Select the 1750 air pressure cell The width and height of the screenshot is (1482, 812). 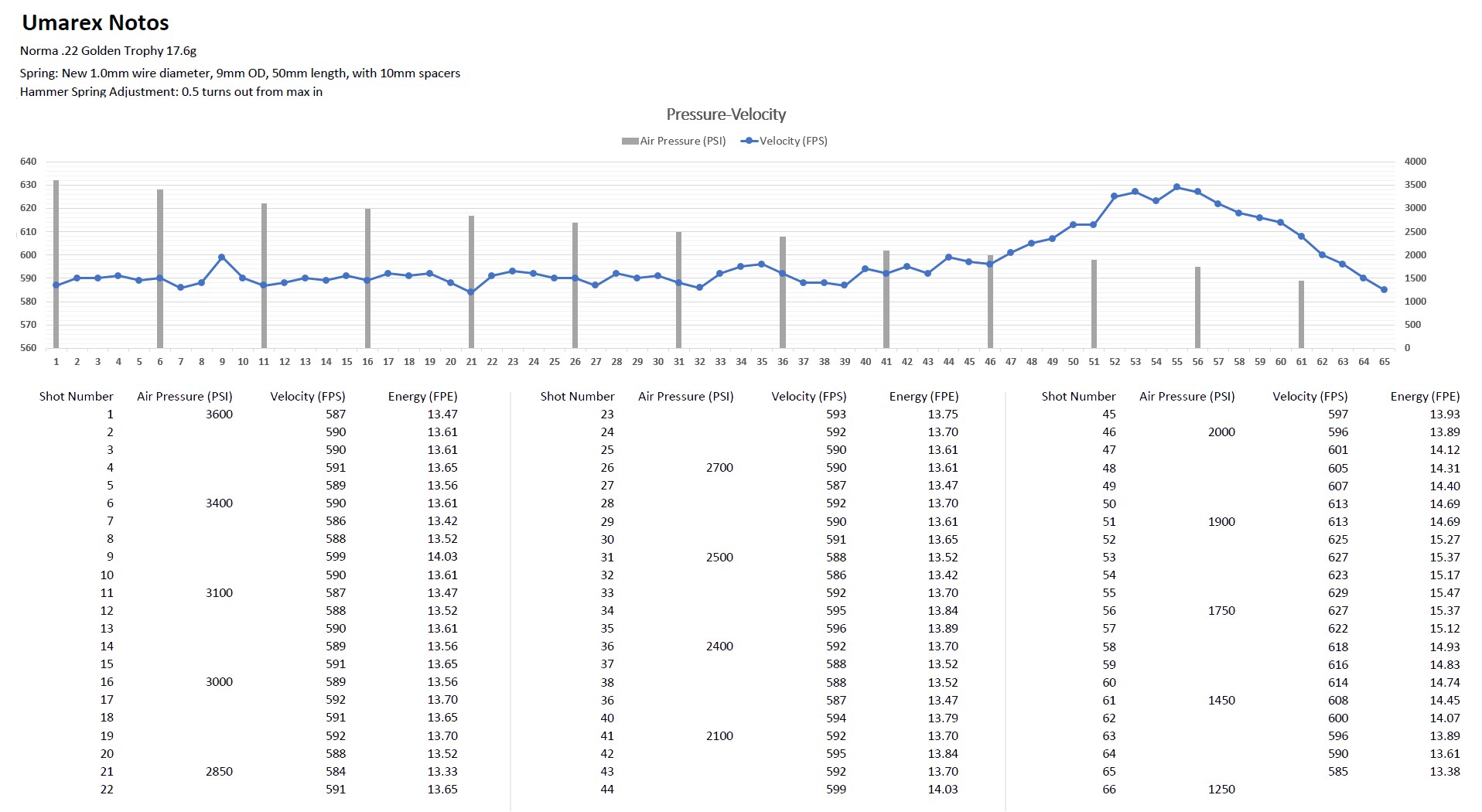pos(1221,611)
